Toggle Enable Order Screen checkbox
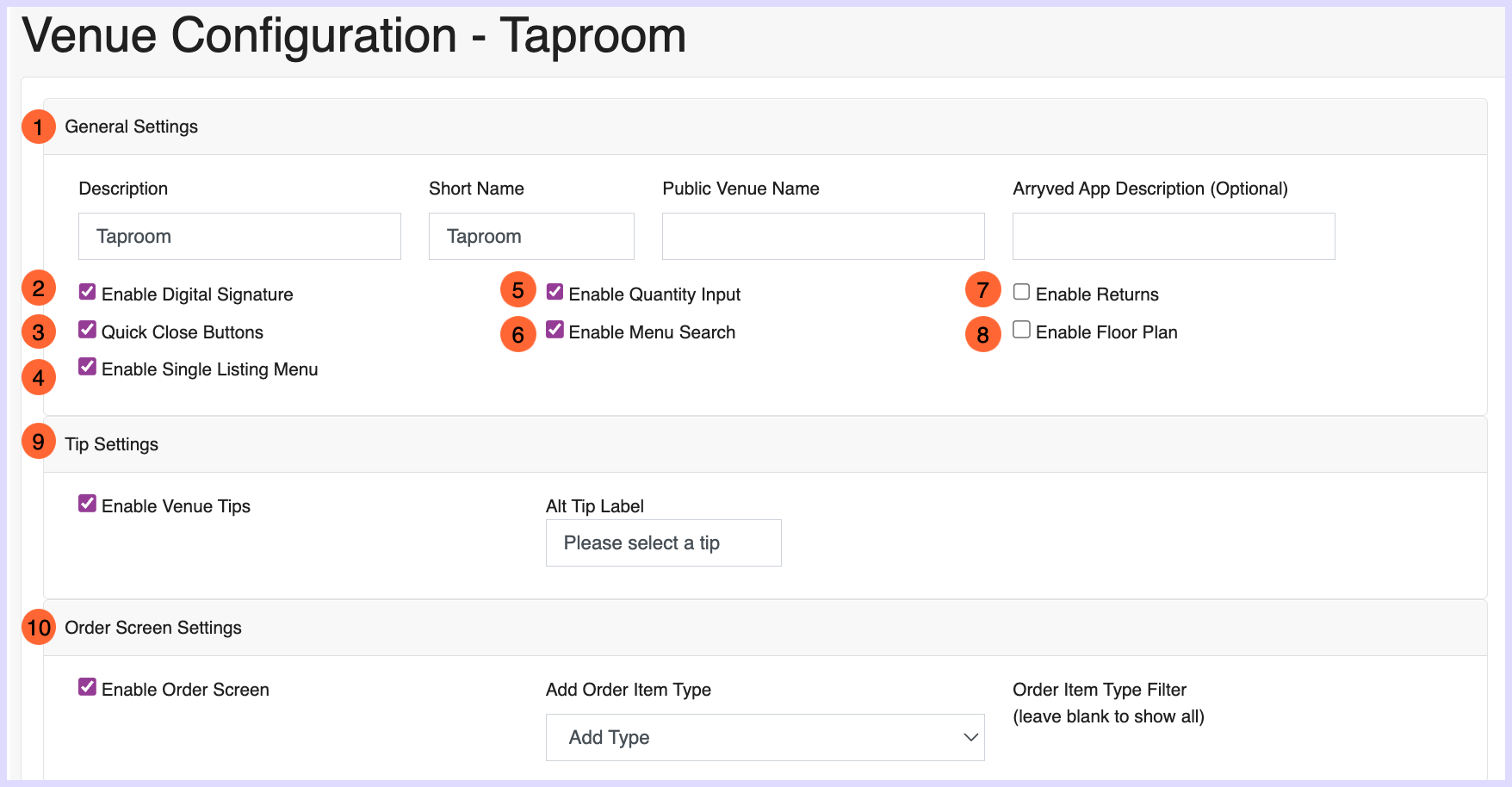The image size is (1512, 787). pos(87,687)
